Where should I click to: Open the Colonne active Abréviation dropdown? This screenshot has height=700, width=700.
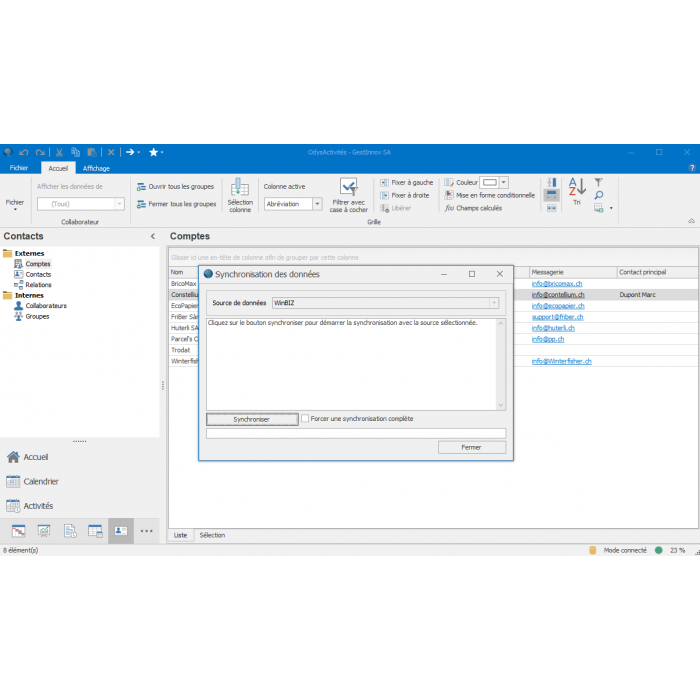click(x=317, y=204)
